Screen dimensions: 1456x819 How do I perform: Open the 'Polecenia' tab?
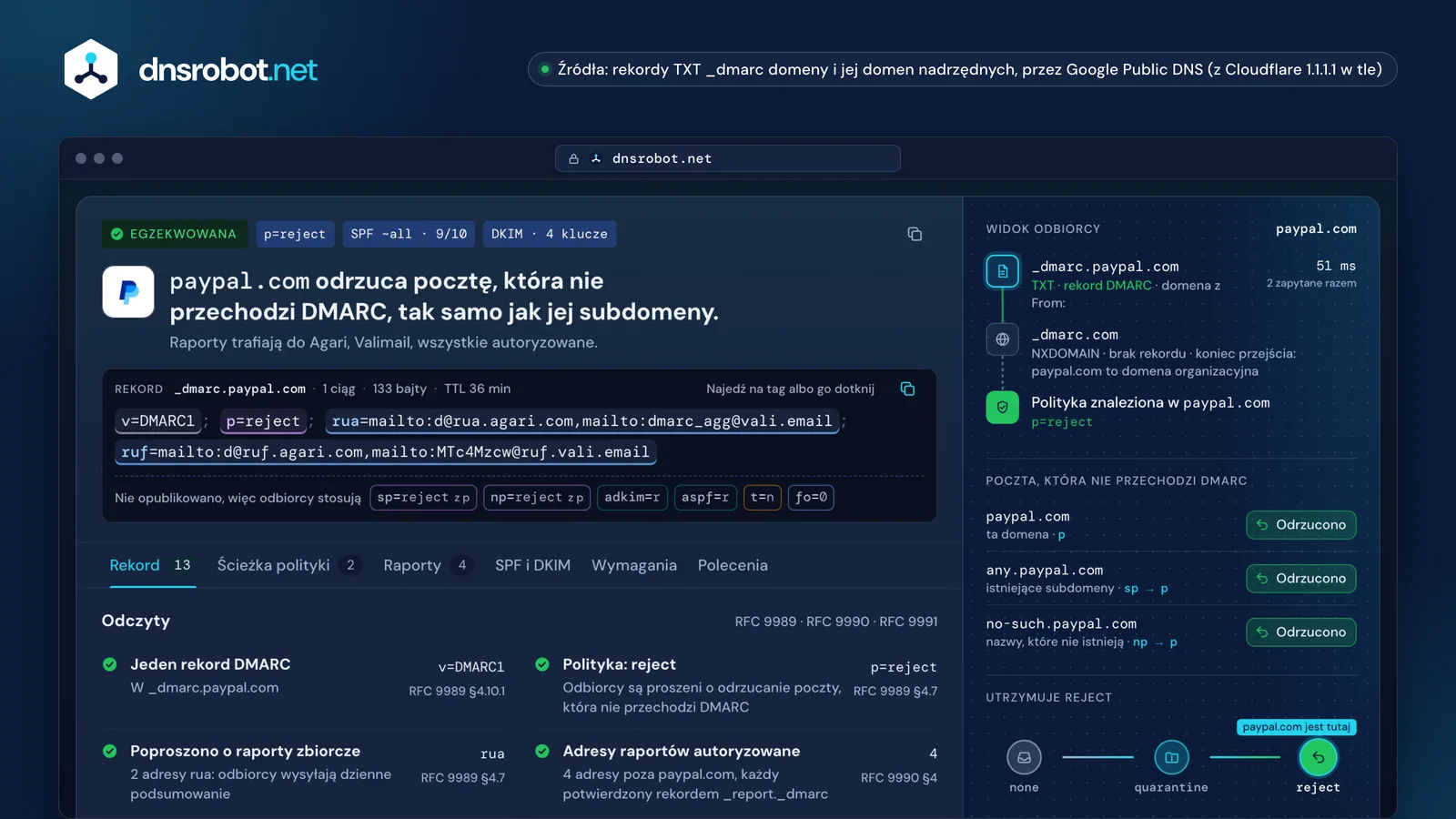point(733,565)
